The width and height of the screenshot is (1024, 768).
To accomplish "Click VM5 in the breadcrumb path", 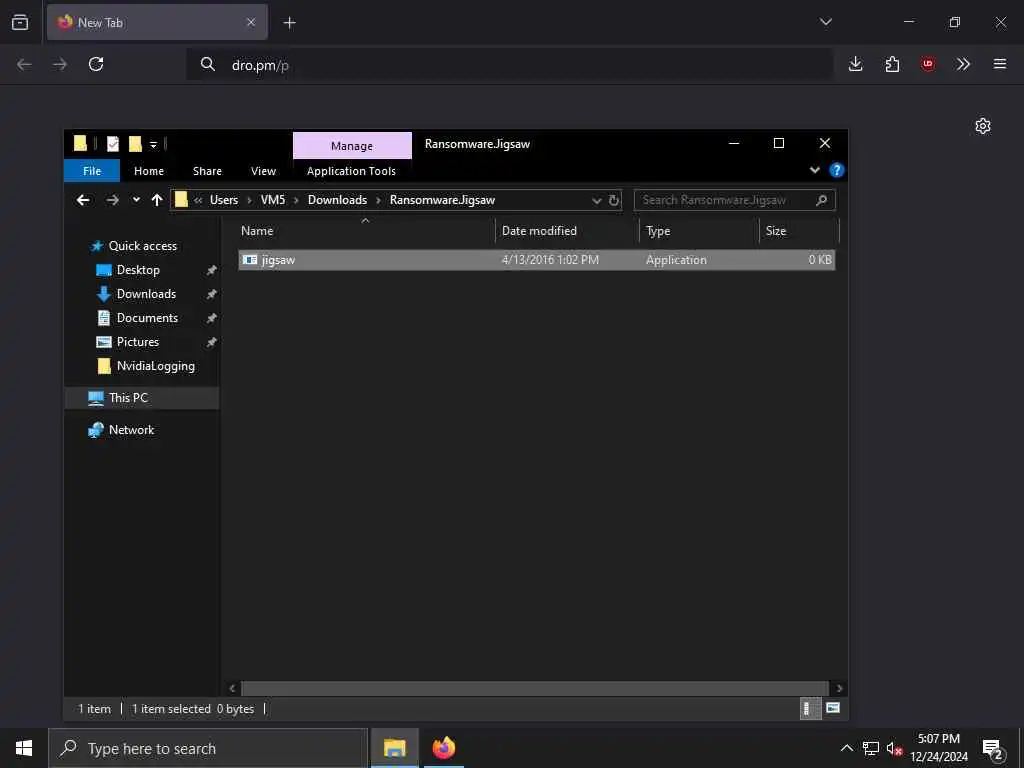I will coord(273,200).
